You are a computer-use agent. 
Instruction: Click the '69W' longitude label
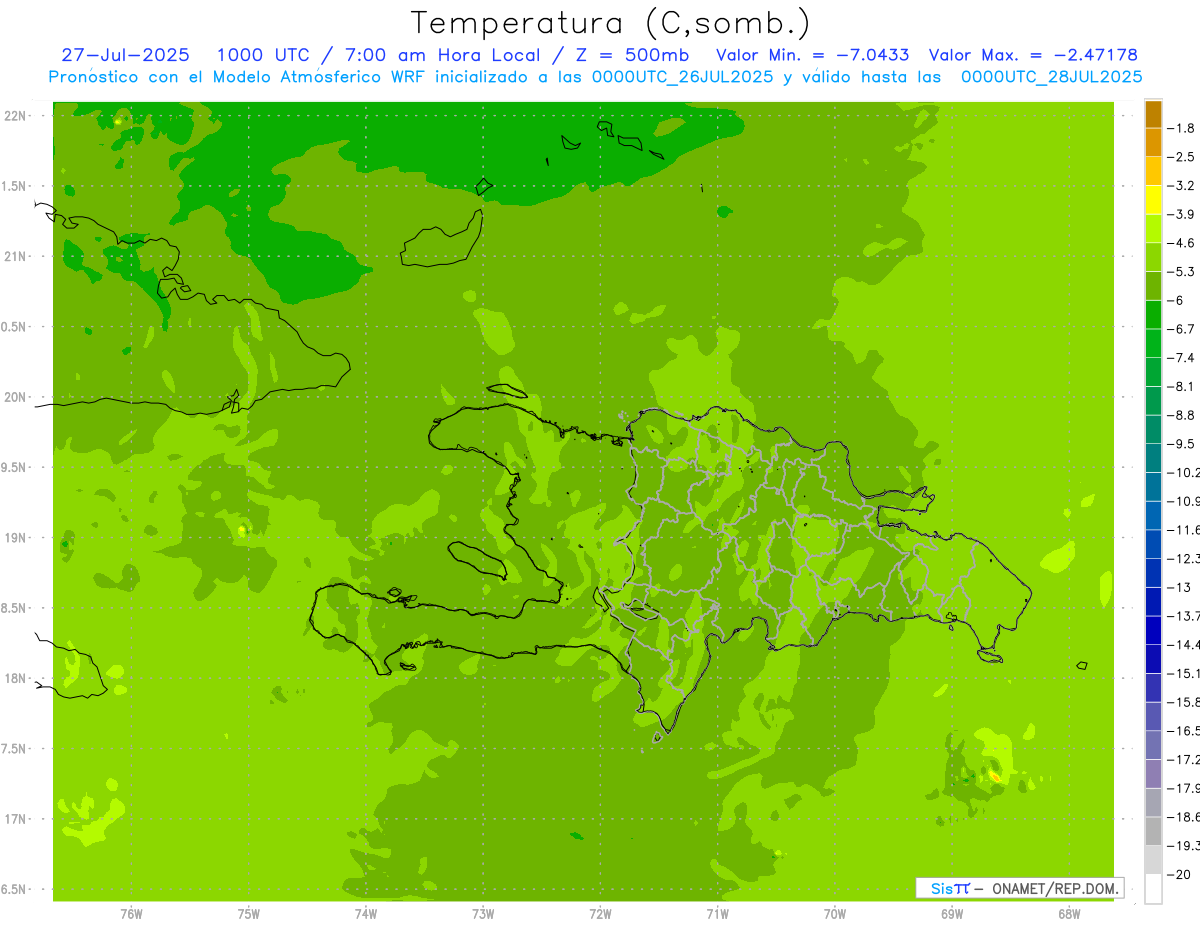pyautogui.click(x=952, y=914)
